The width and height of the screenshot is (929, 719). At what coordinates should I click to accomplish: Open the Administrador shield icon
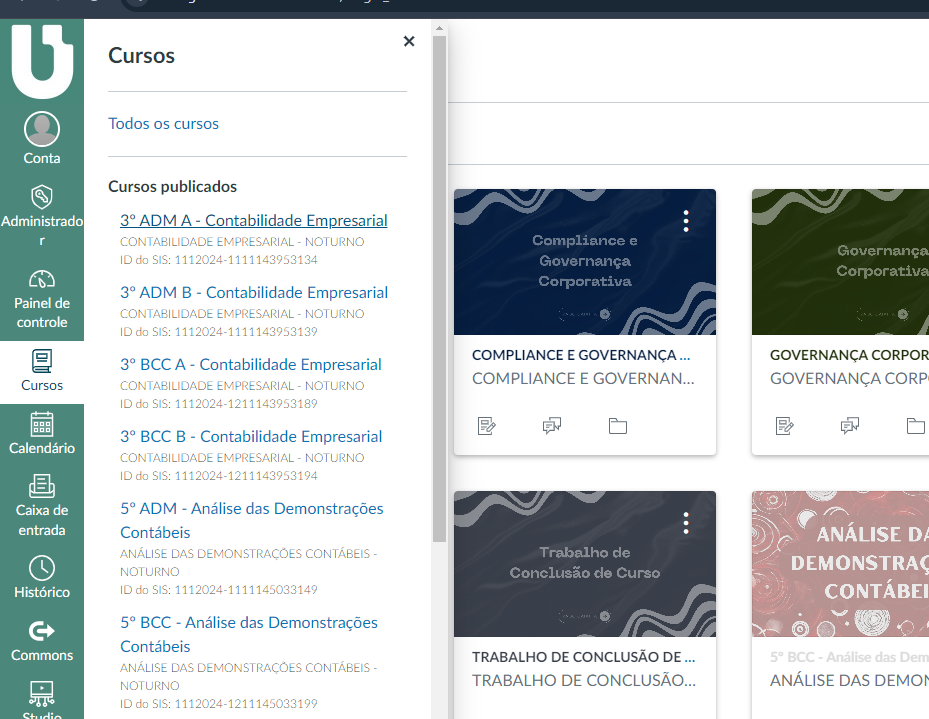42,196
